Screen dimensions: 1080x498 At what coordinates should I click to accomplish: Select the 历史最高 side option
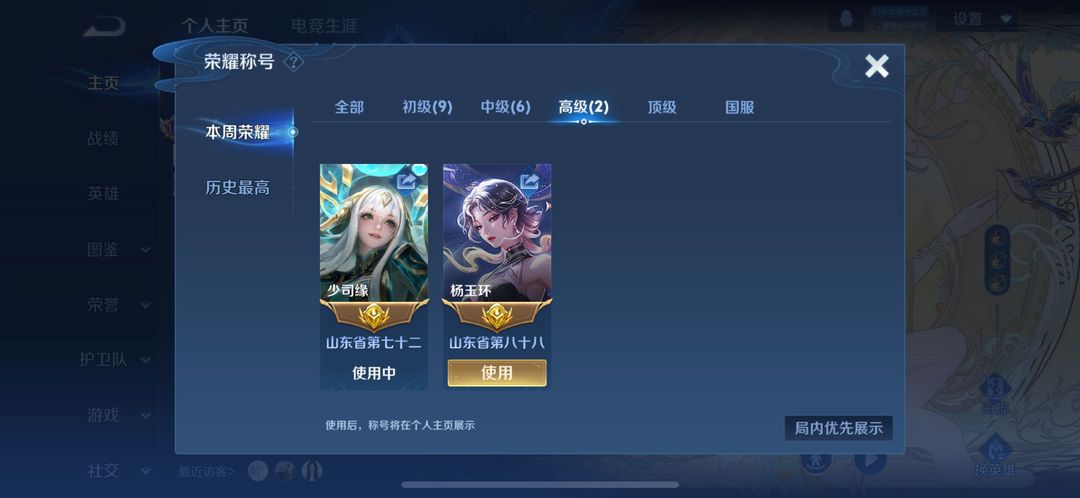tap(237, 187)
